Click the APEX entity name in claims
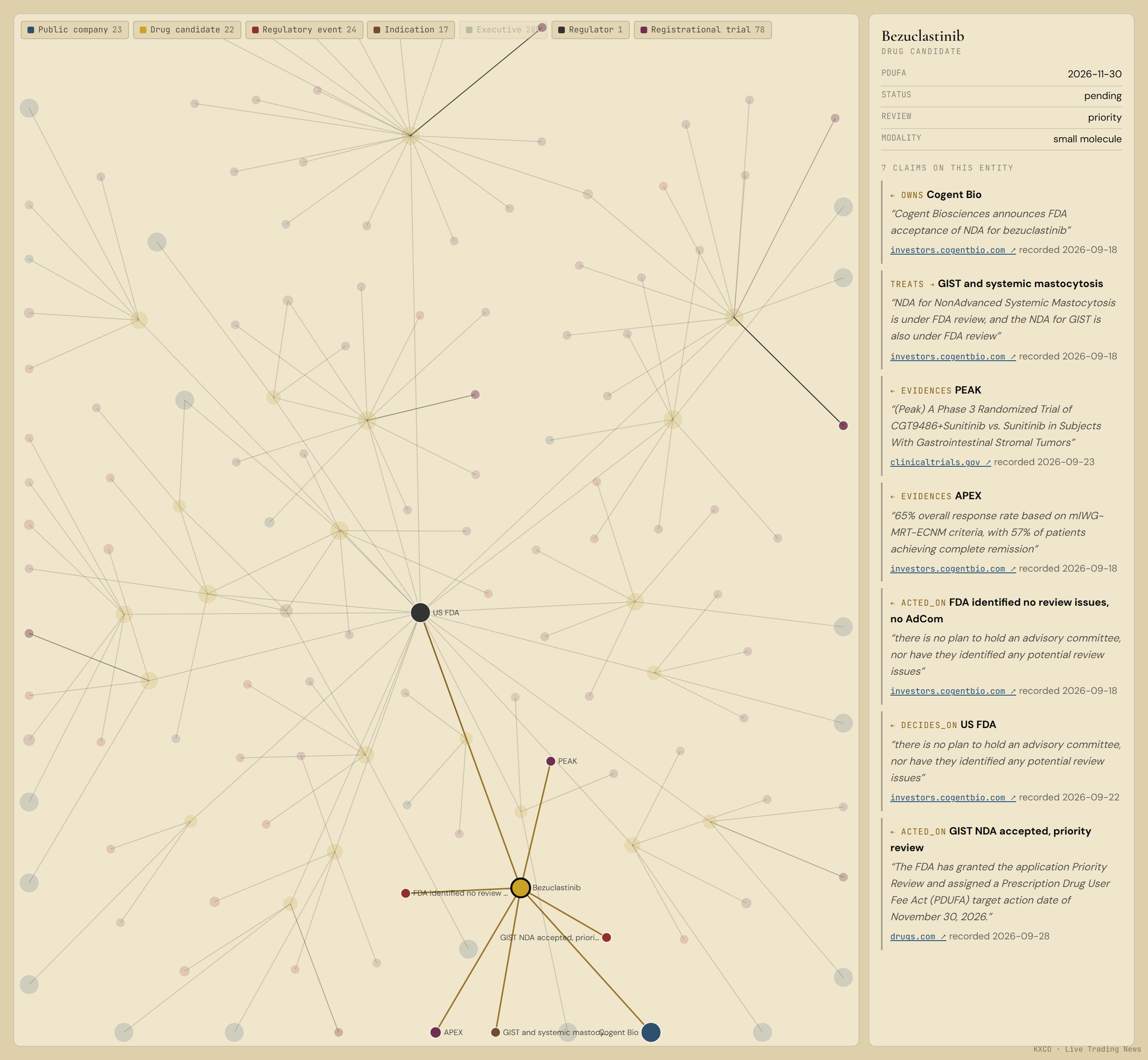The image size is (1148, 1060). [968, 496]
